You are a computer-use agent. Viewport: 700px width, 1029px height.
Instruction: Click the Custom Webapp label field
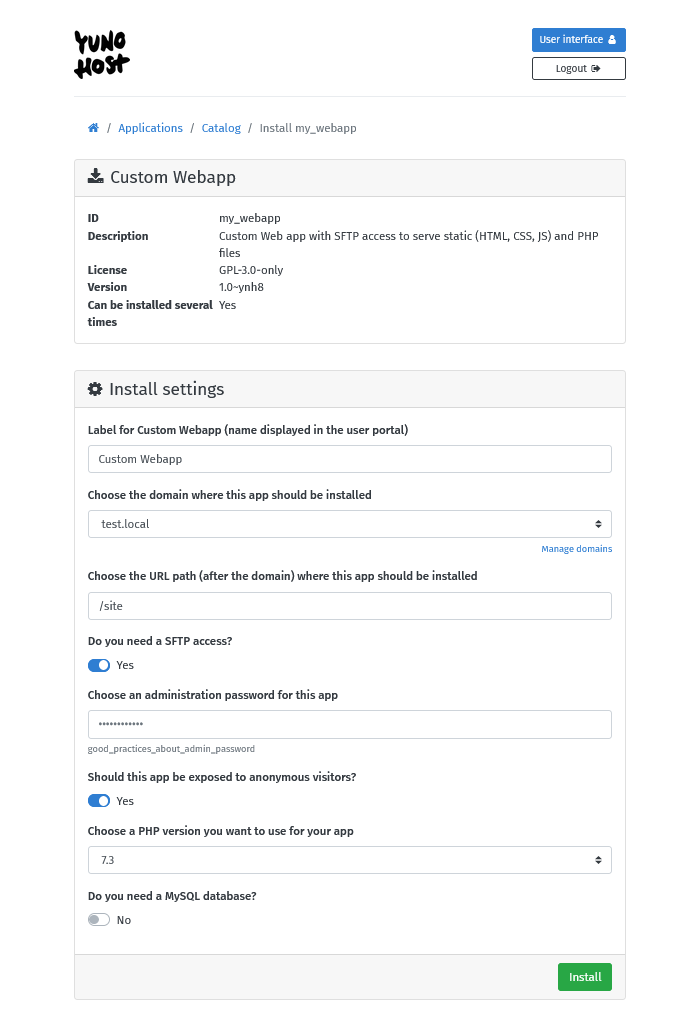pos(349,458)
